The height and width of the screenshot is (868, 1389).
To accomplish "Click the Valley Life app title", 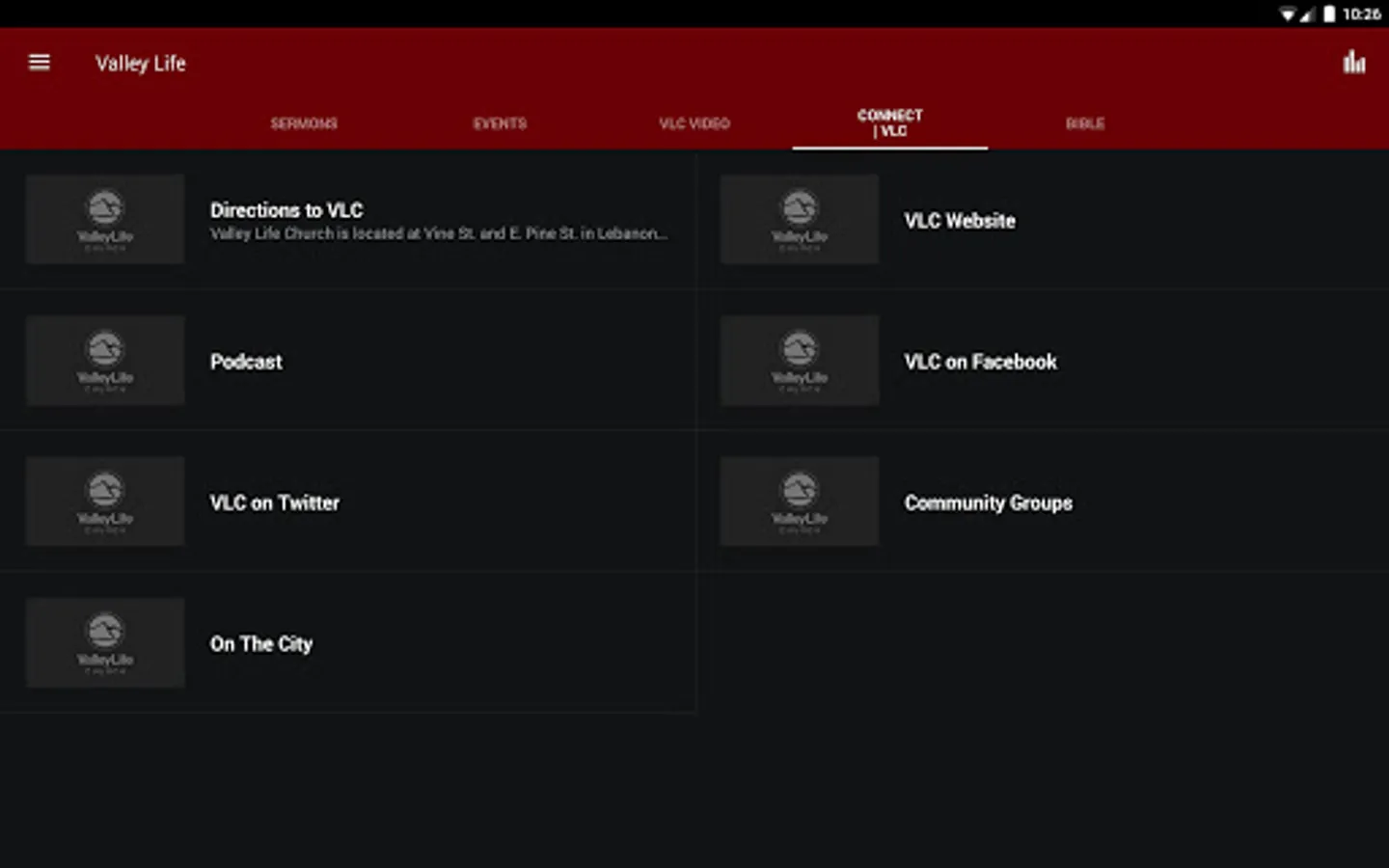I will point(141,64).
